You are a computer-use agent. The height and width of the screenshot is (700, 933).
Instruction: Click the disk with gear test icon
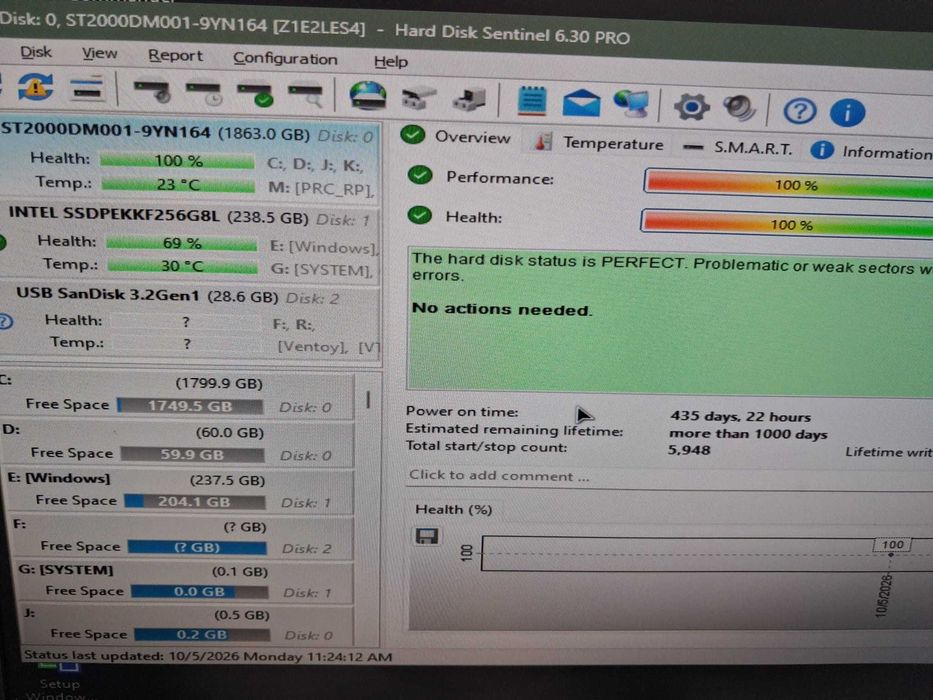(152, 91)
